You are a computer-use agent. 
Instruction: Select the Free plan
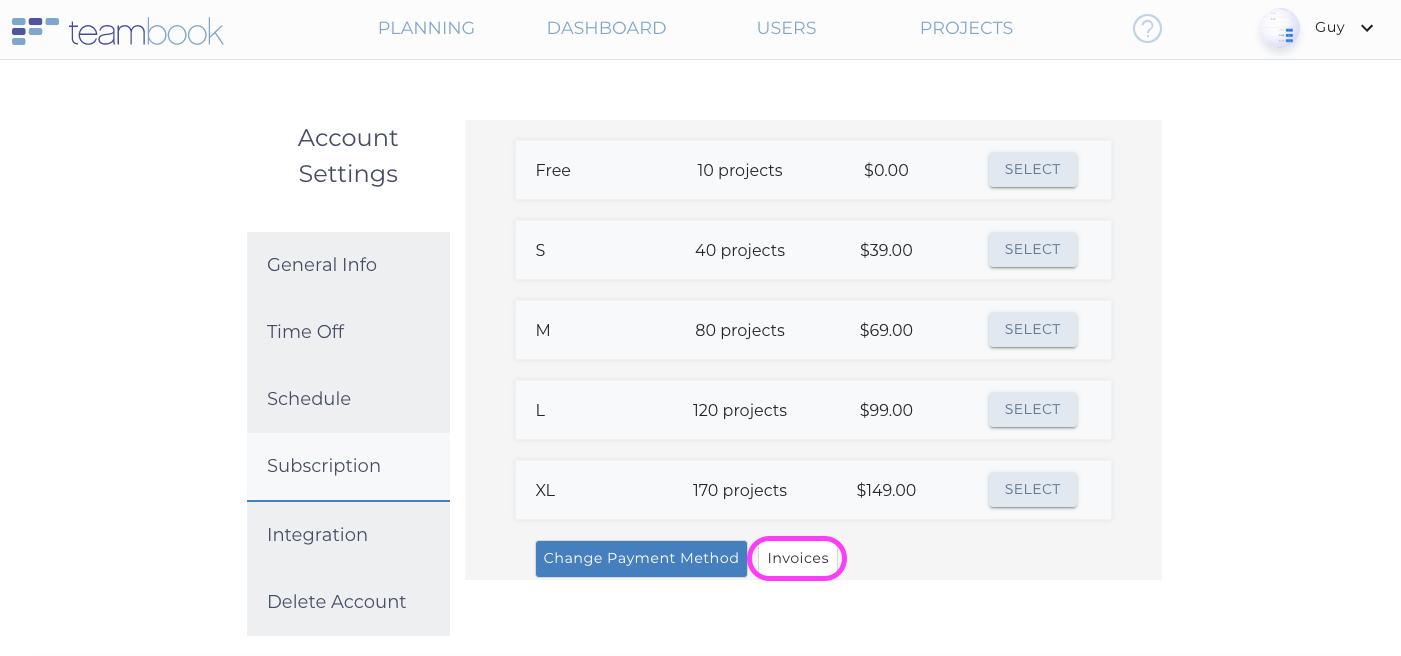click(1032, 170)
